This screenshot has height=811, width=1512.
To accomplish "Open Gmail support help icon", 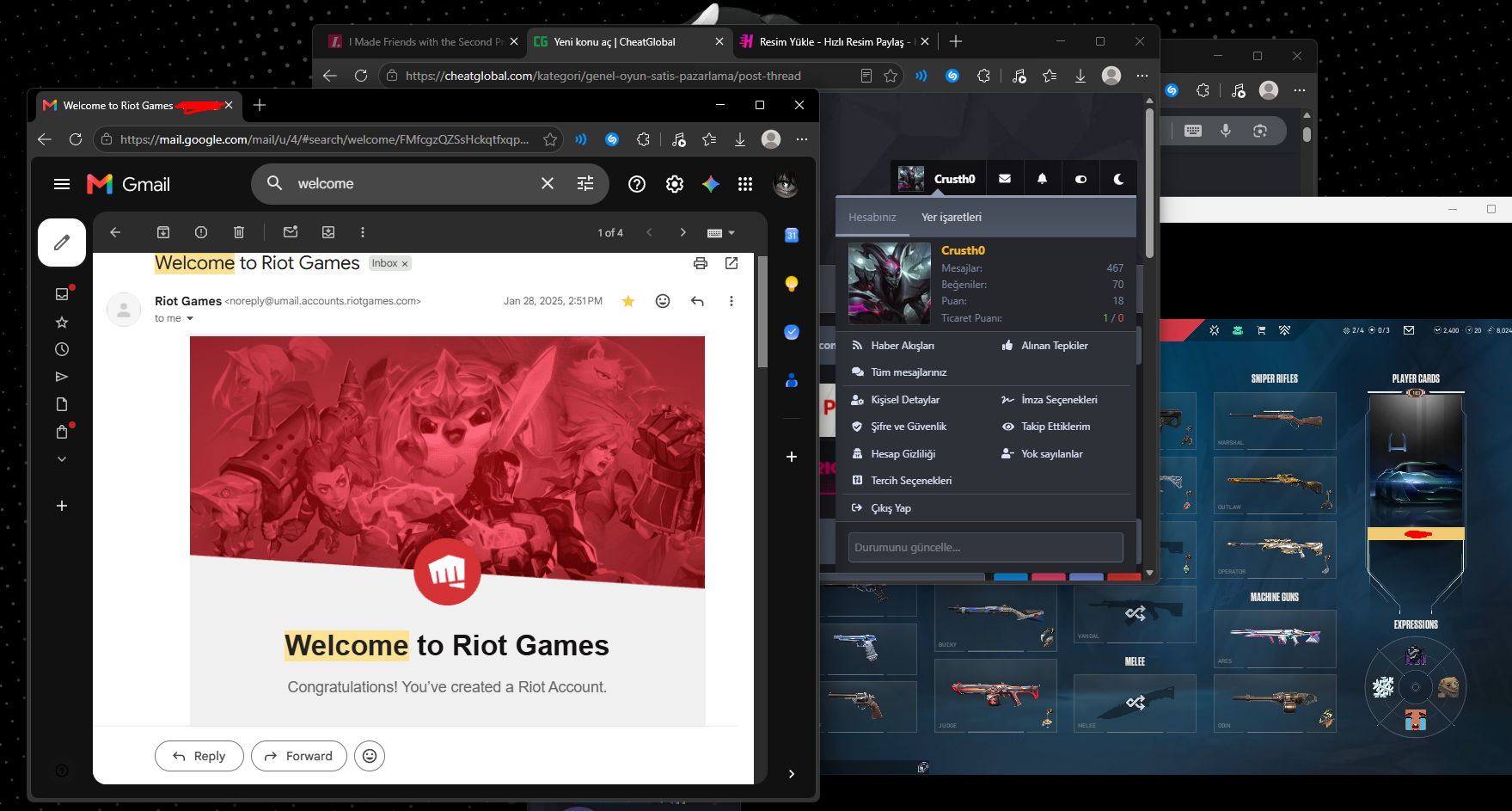I will (637, 184).
